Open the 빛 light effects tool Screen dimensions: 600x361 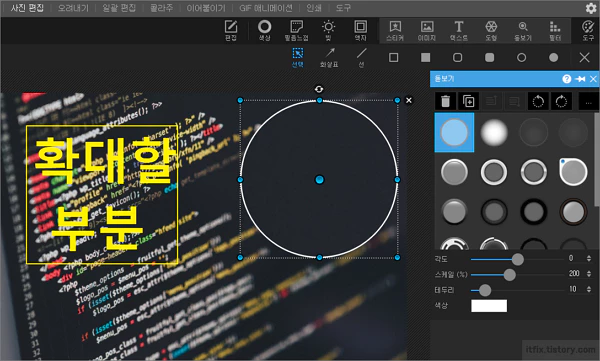[x=328, y=30]
